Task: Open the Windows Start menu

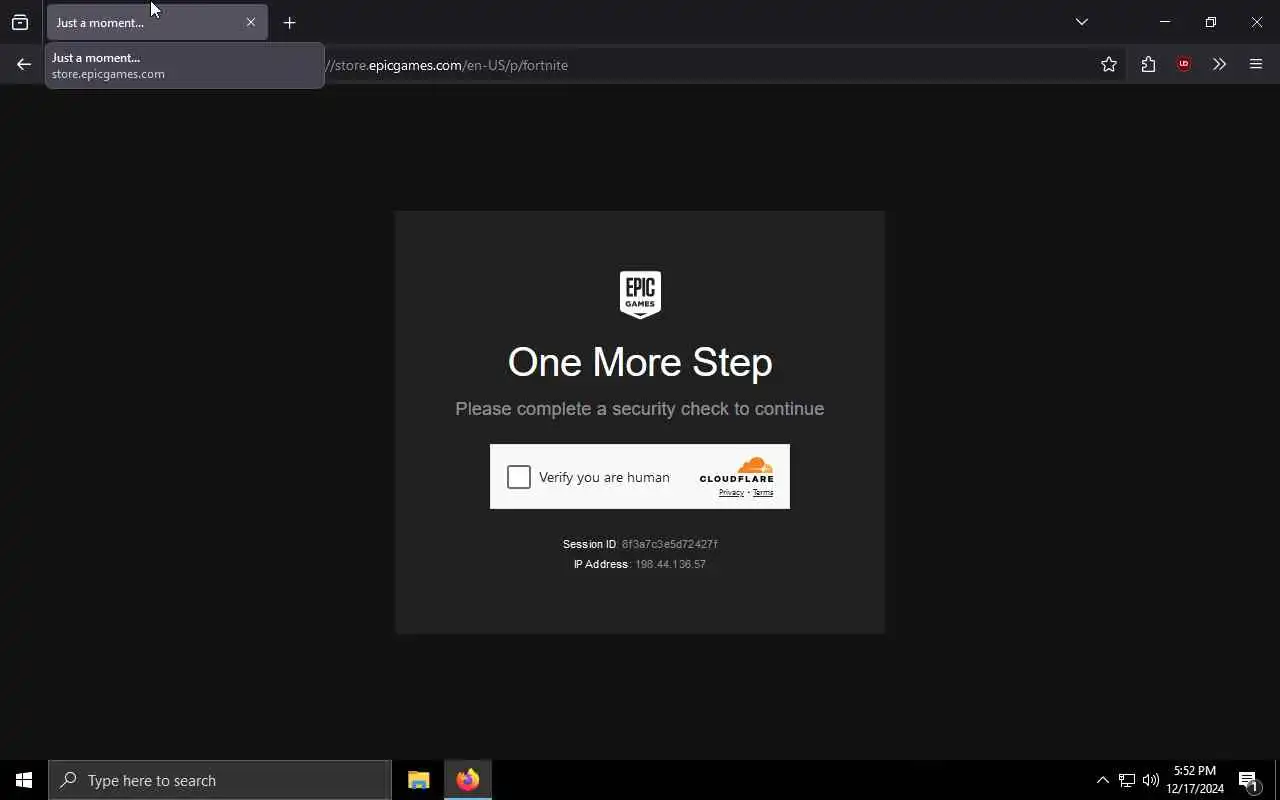Action: (24, 780)
